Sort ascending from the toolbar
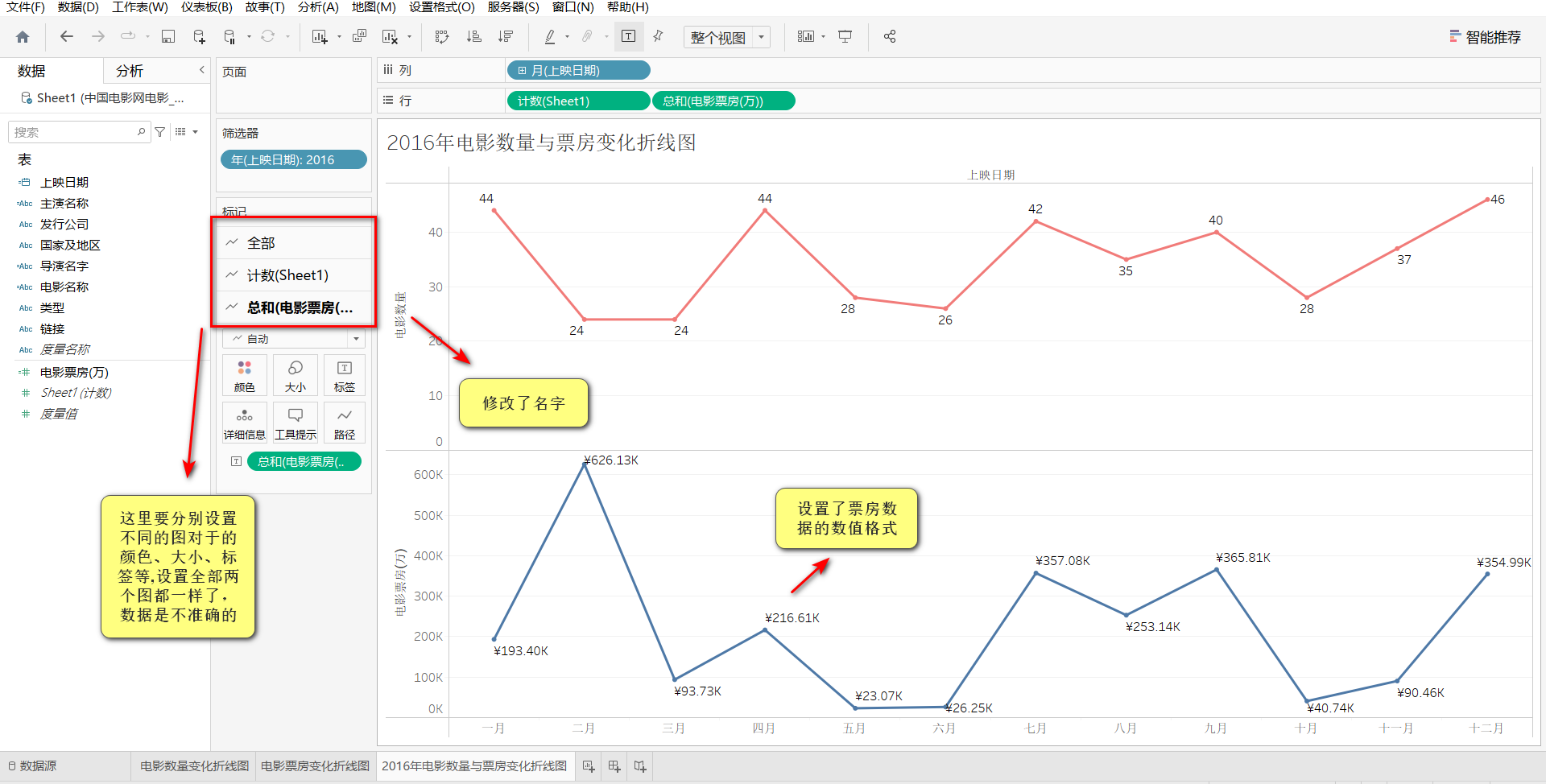 tap(474, 37)
